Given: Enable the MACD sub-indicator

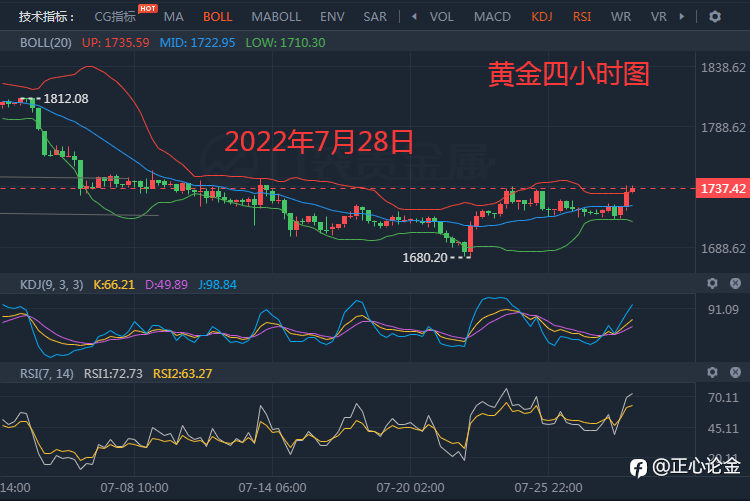Looking at the screenshot, I should [x=492, y=17].
